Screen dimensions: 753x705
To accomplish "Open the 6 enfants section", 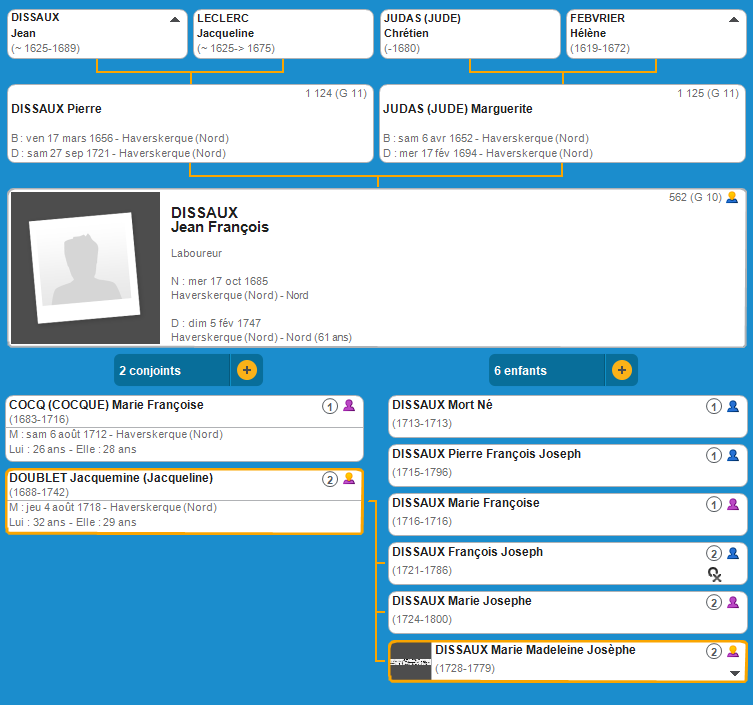I will point(547,370).
